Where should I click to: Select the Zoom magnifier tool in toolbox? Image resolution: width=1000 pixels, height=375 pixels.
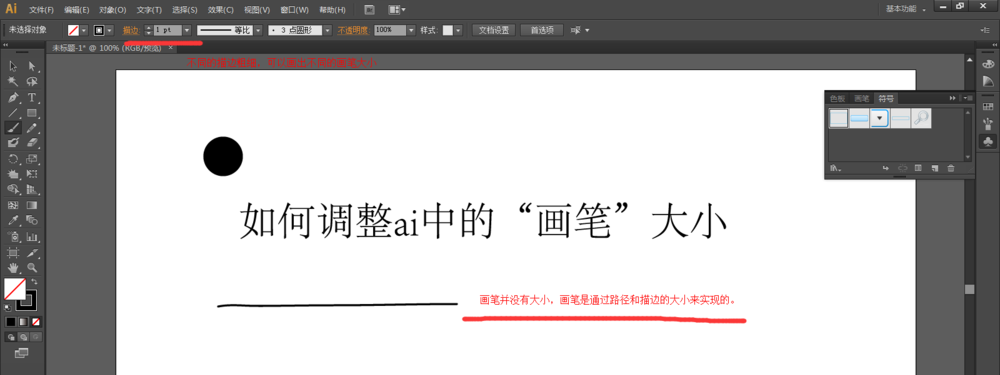tap(32, 268)
